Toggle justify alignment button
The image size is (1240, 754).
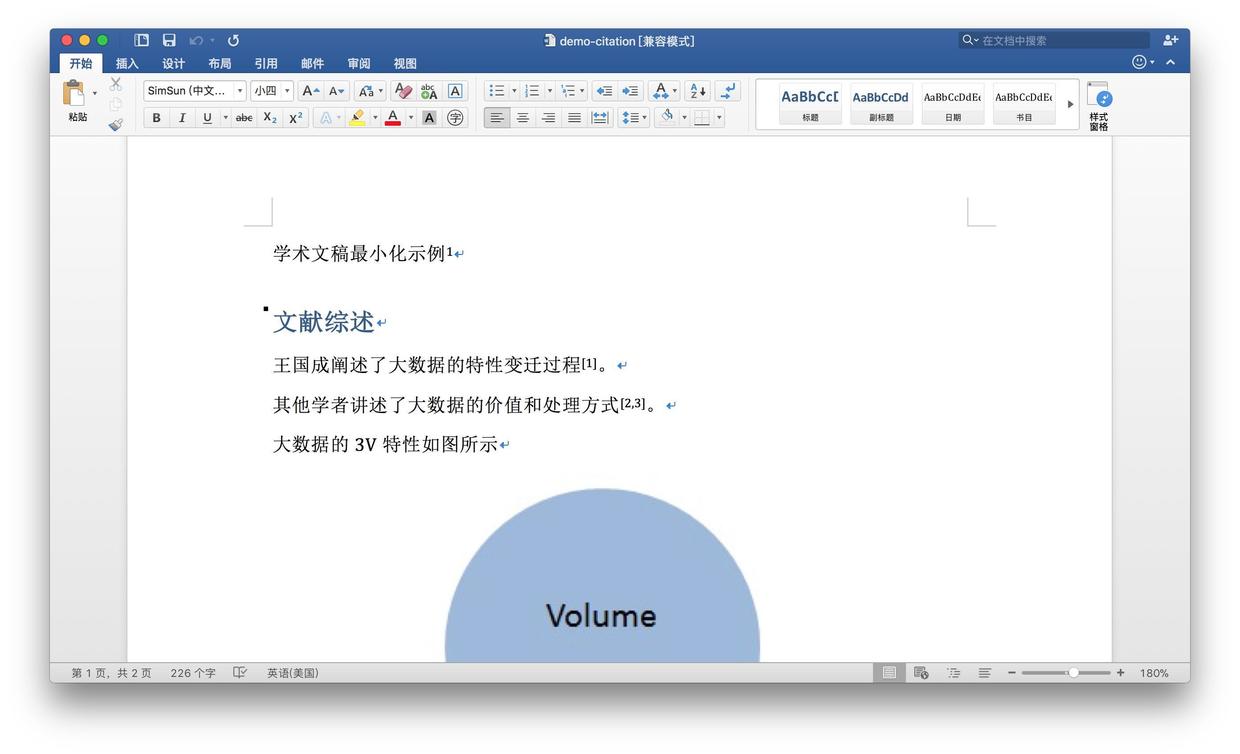tap(574, 117)
